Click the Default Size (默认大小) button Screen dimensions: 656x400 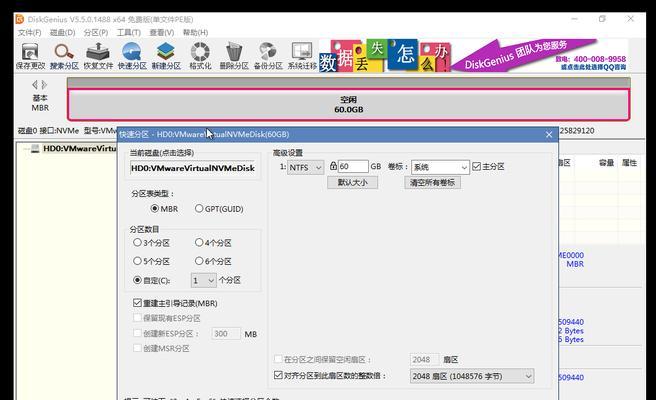(353, 182)
